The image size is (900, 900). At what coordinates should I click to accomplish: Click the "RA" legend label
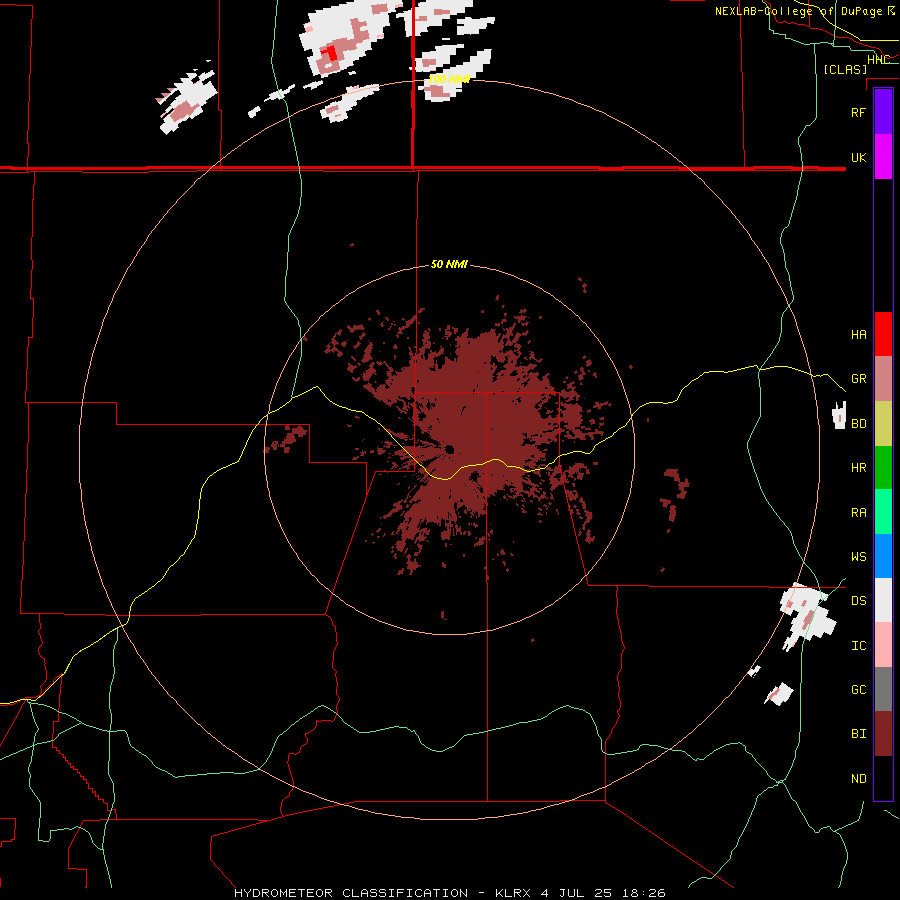click(x=858, y=513)
